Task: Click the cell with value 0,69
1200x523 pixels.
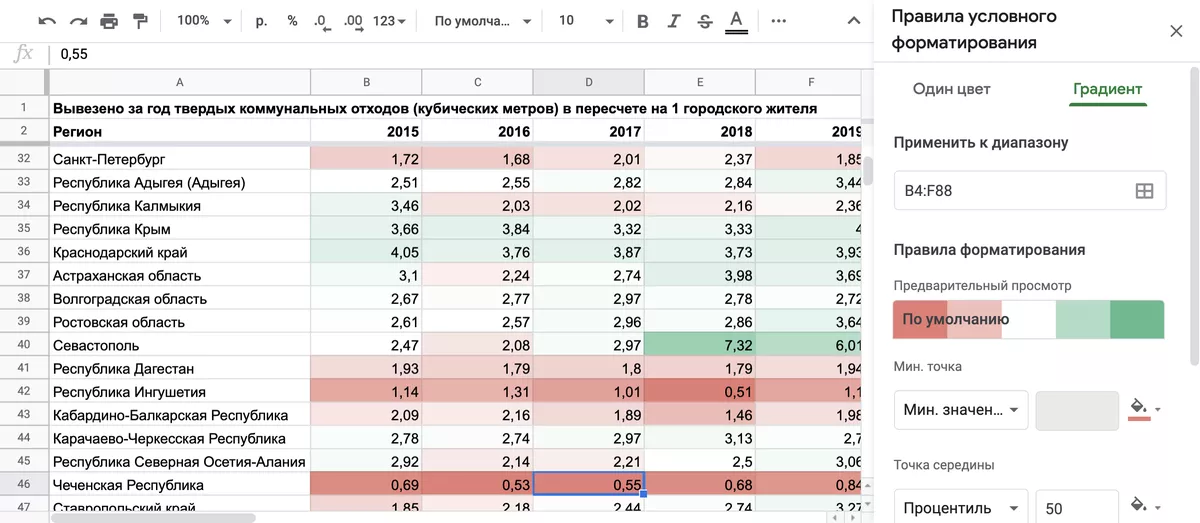Action: tap(366, 485)
